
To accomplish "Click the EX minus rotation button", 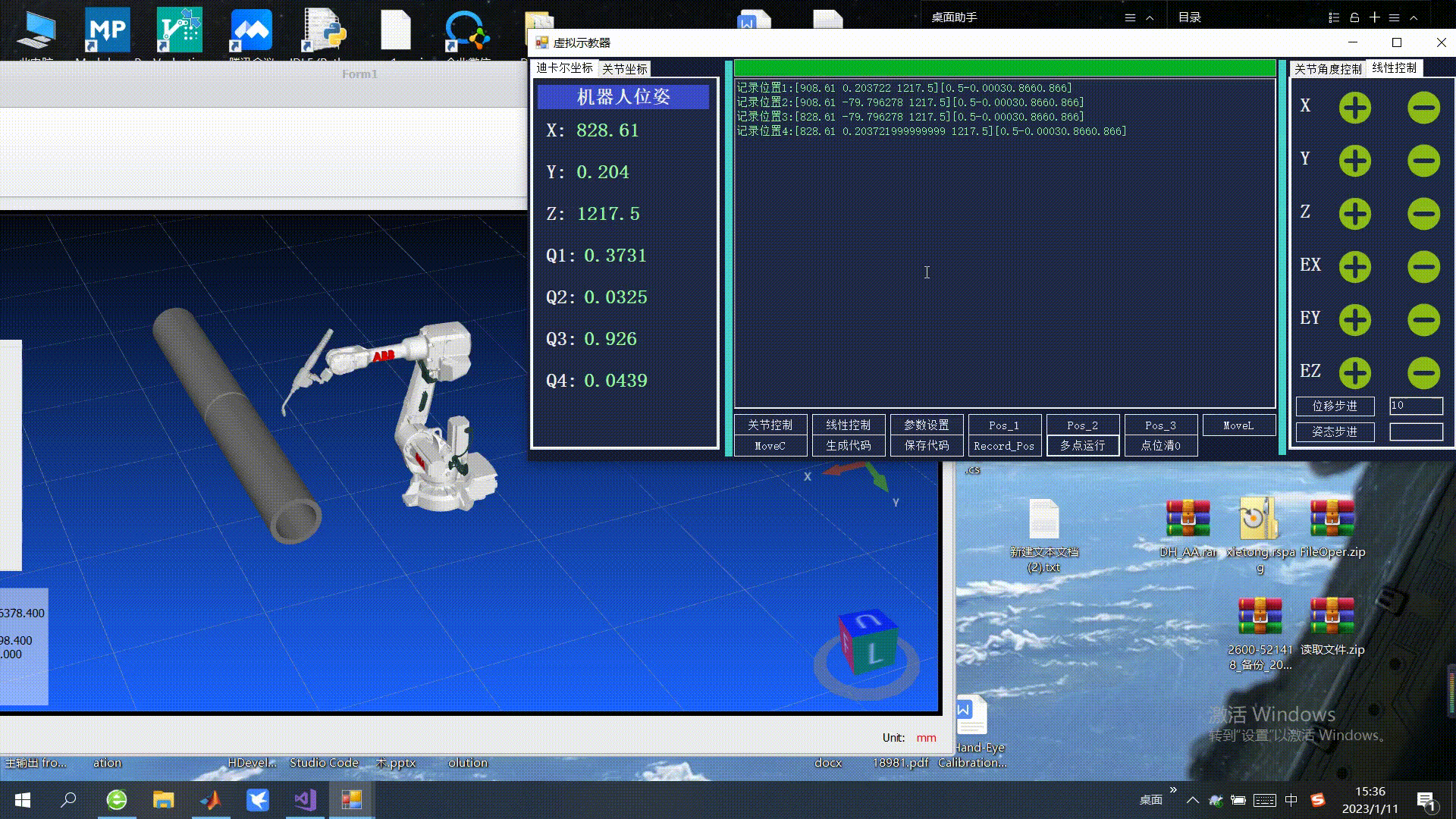I will (1423, 267).
